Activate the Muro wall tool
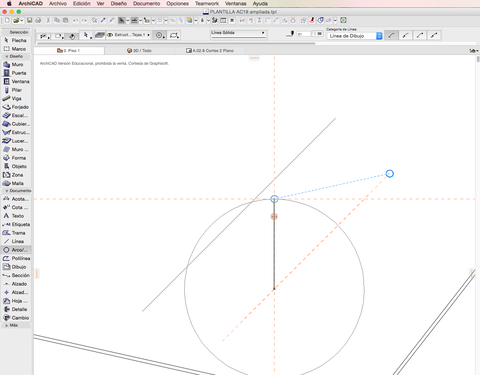480x375 pixels. click(16, 64)
